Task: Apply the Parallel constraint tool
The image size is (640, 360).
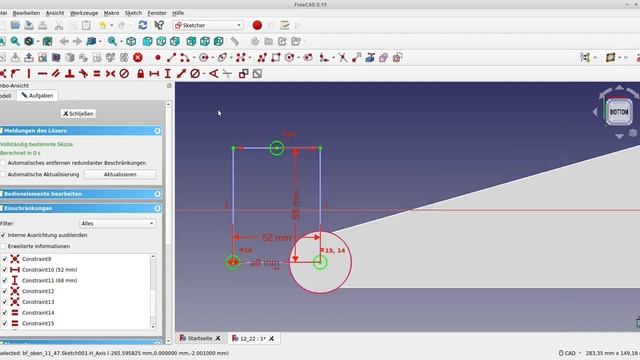Action: tap(56, 73)
